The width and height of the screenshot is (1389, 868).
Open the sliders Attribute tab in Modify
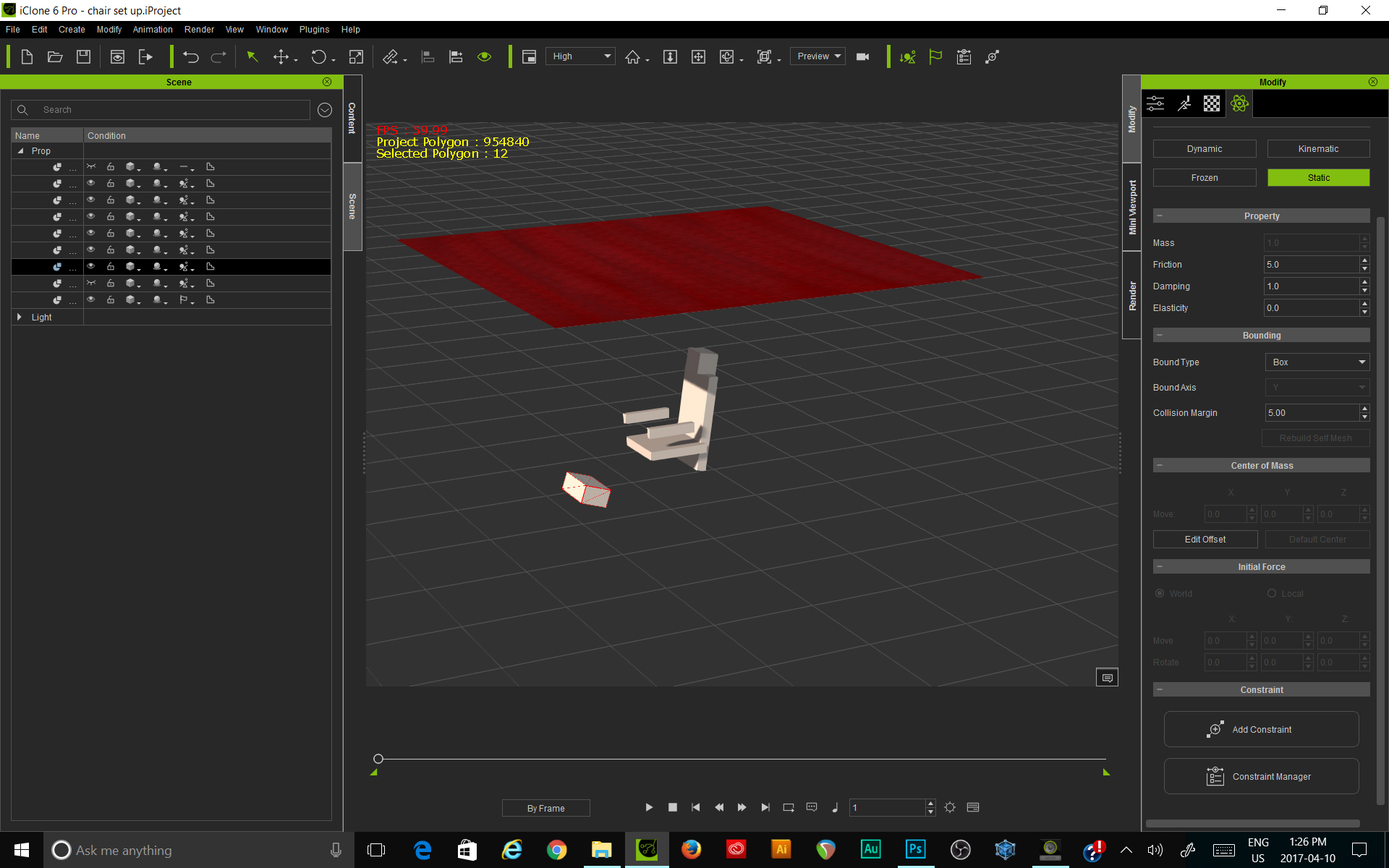(1156, 103)
